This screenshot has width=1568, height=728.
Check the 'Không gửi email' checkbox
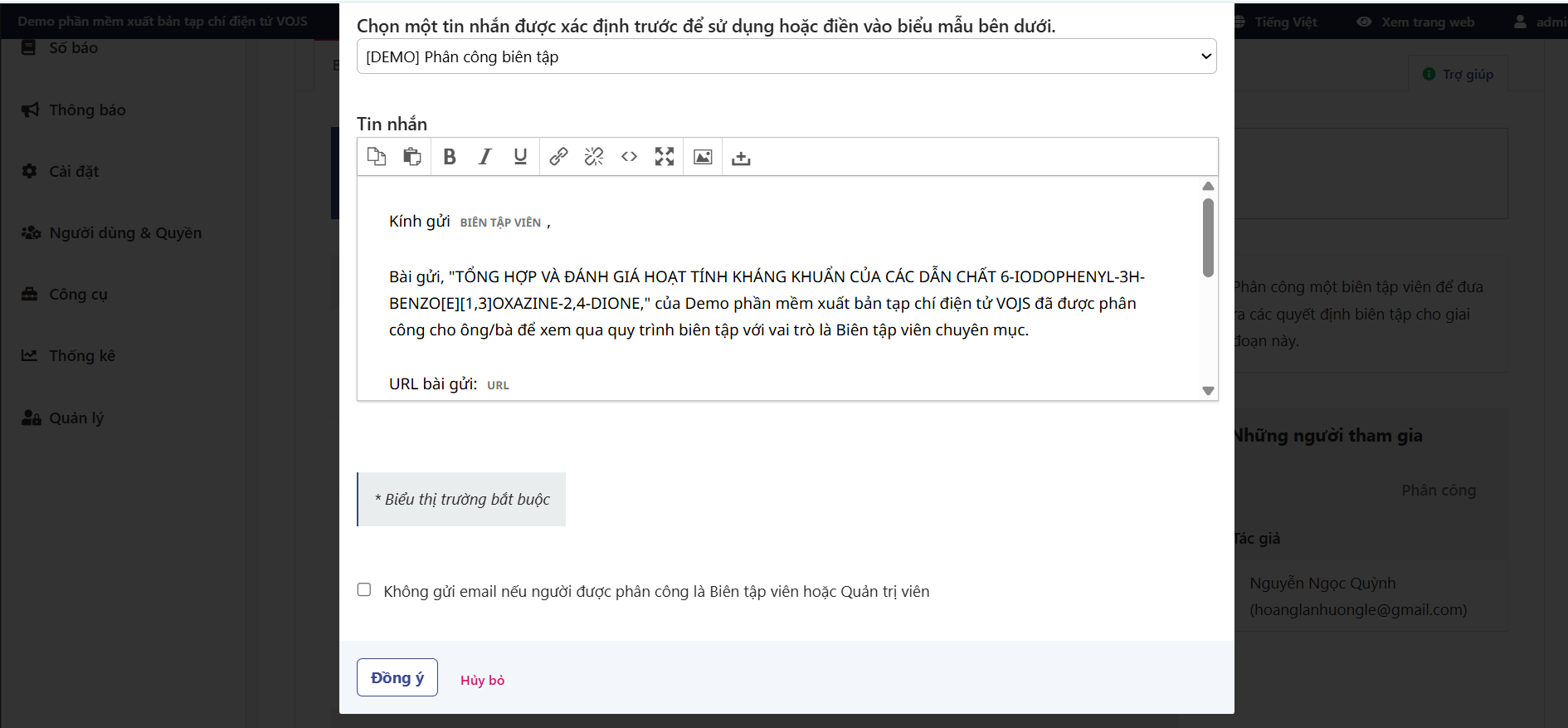tap(364, 589)
